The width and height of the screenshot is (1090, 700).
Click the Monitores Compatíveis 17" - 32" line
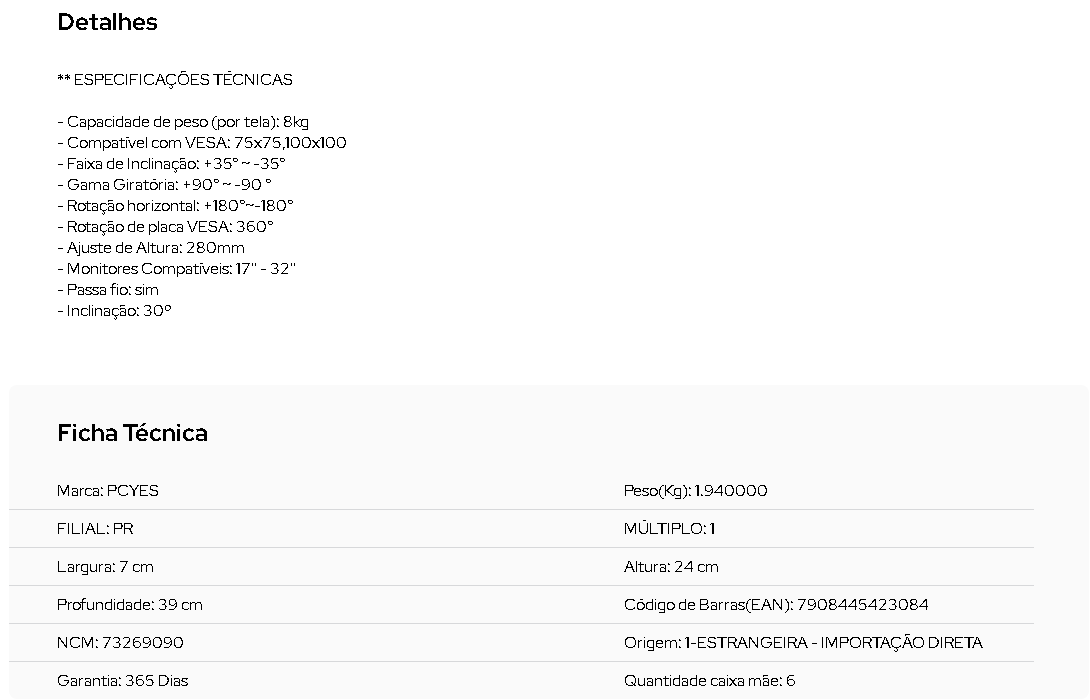(177, 269)
